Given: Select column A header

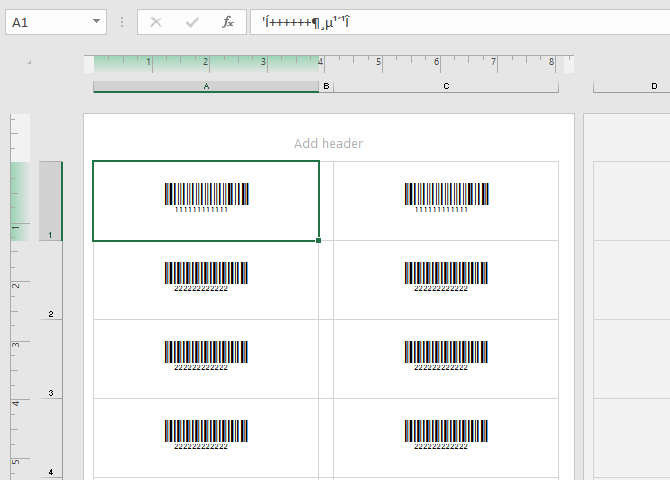Looking at the screenshot, I should pyautogui.click(x=206, y=87).
